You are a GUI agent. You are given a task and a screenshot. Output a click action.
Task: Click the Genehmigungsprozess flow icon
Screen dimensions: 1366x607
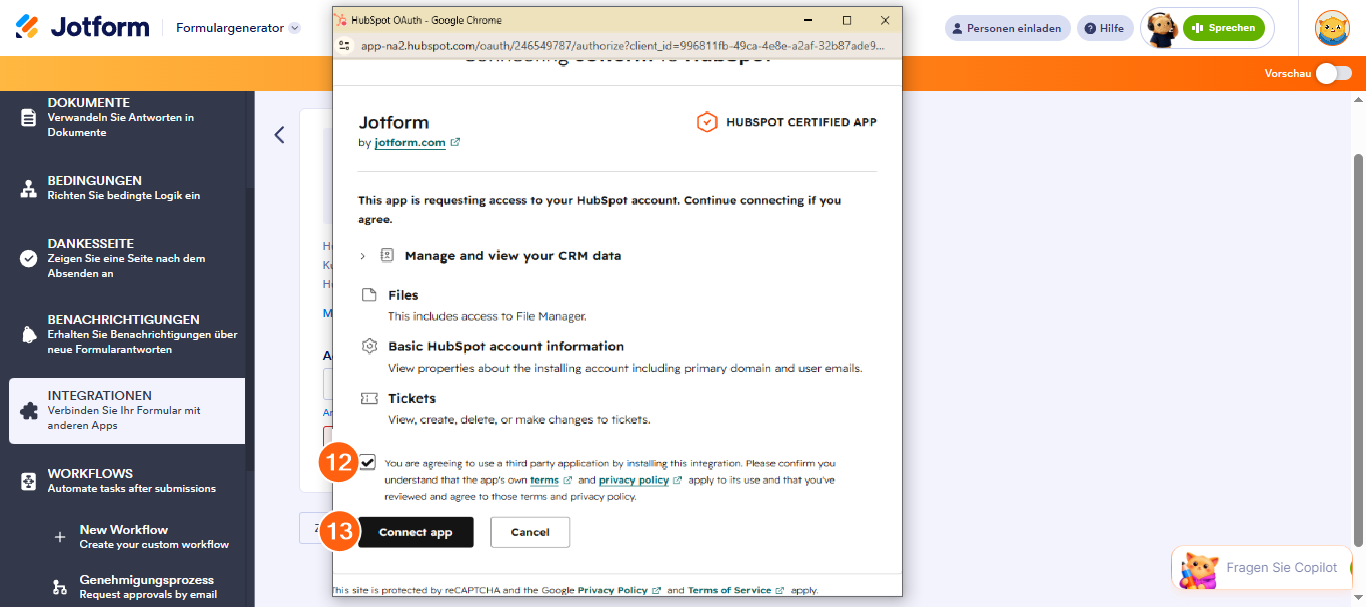pos(60,587)
